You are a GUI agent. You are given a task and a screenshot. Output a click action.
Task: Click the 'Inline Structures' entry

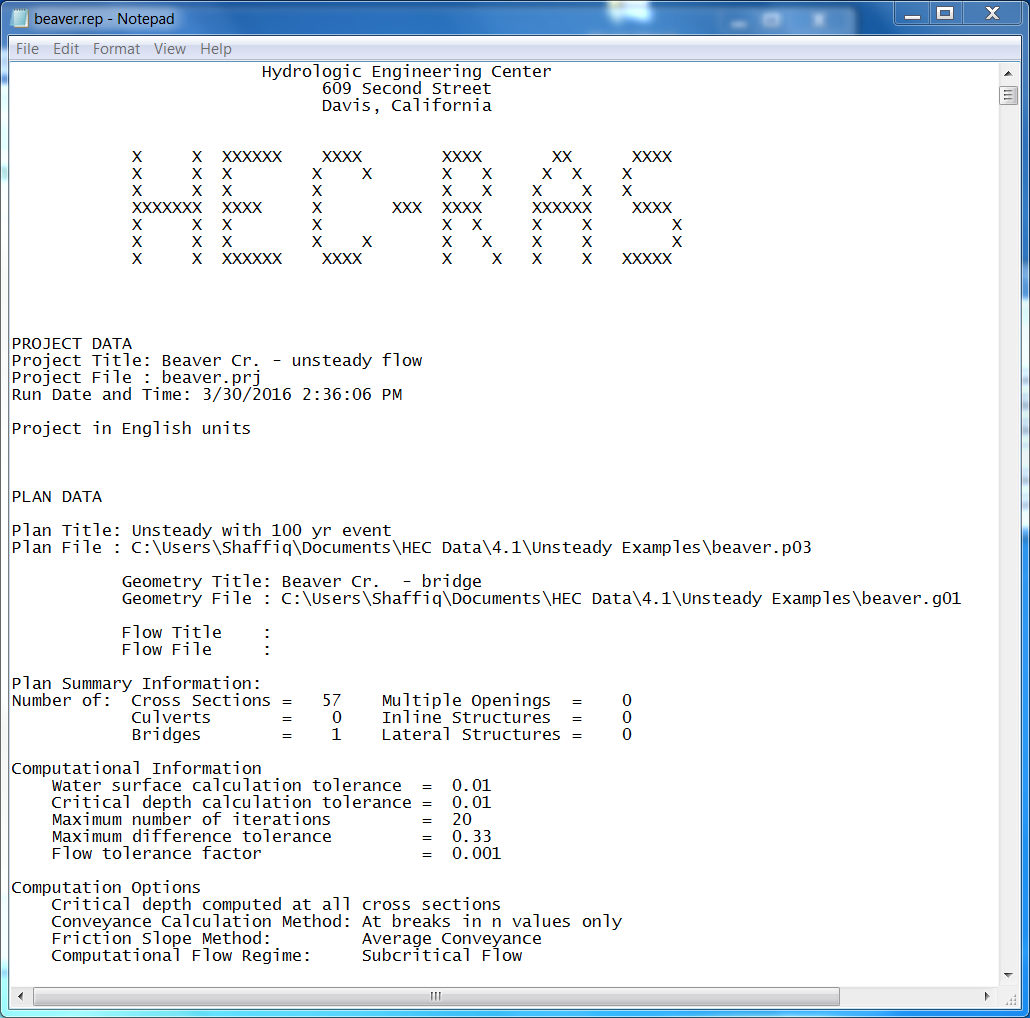pos(506,718)
